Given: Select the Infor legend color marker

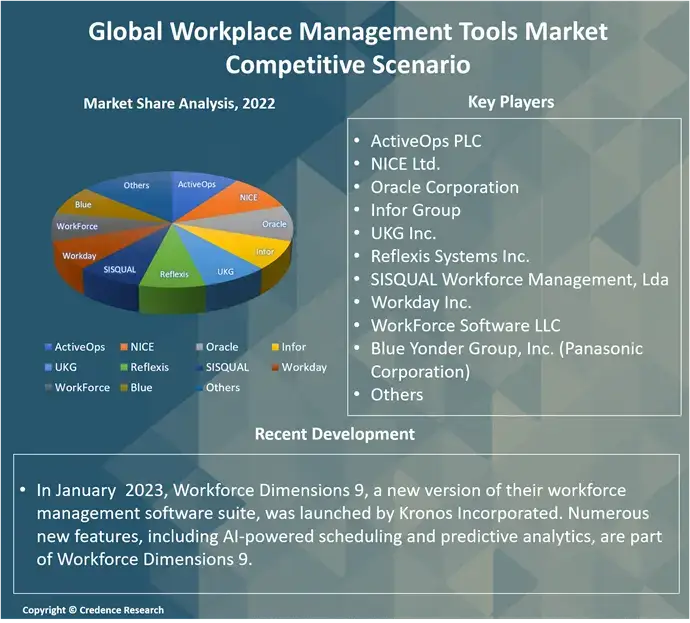Looking at the screenshot, I should coord(274,347).
